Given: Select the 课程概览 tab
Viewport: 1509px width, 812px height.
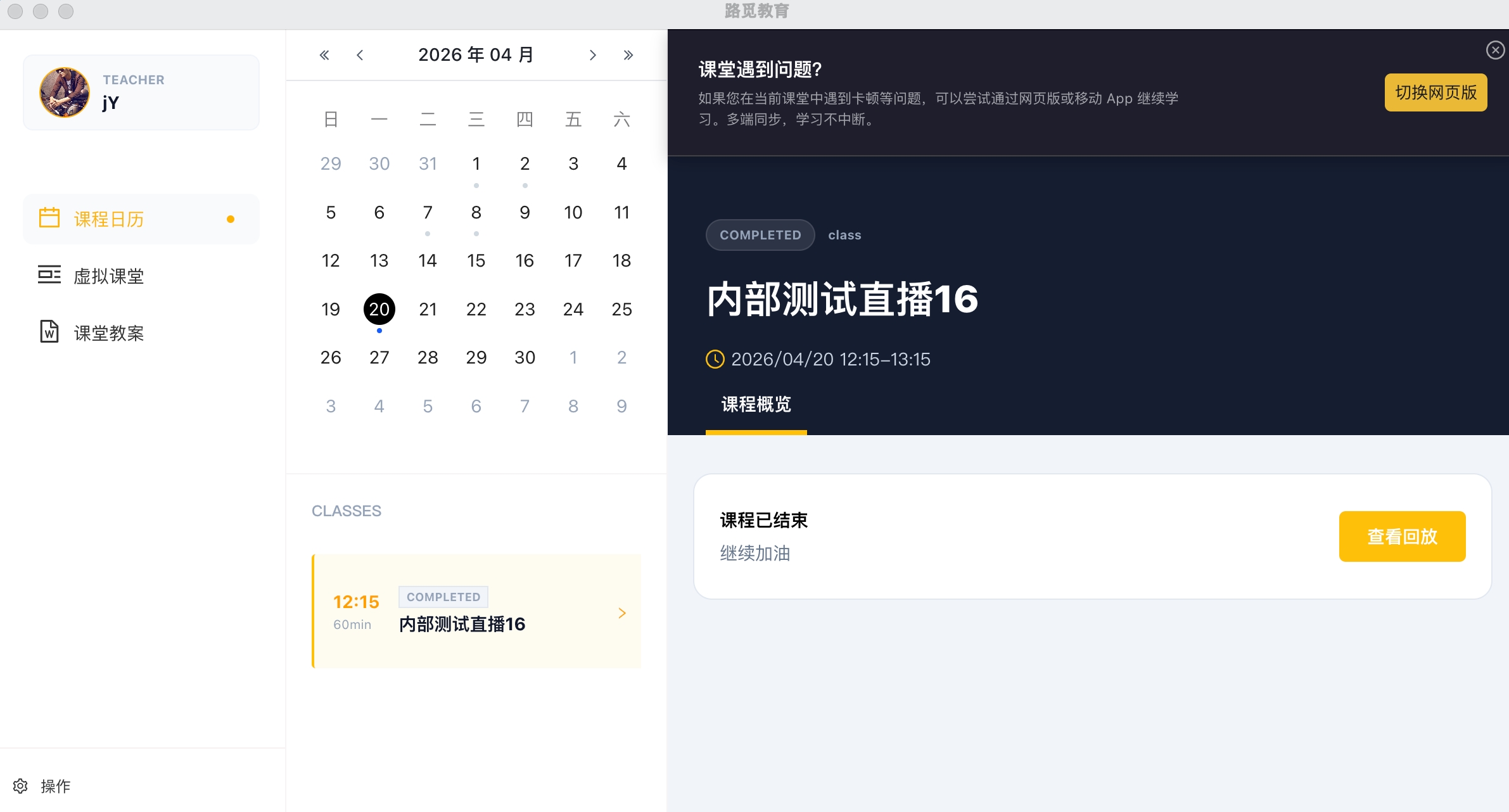Looking at the screenshot, I should tap(756, 404).
